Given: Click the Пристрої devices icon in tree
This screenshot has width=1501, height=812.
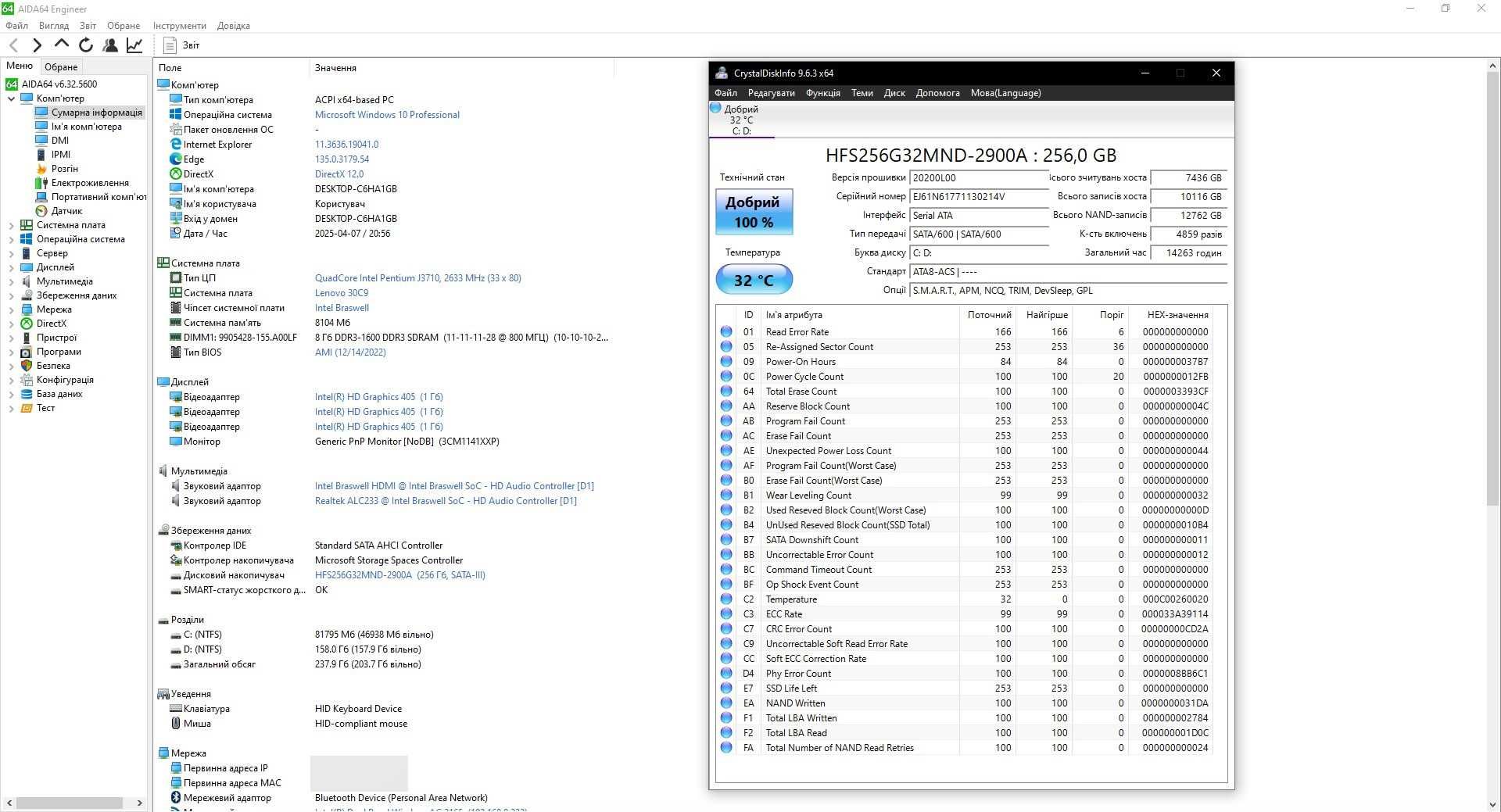Looking at the screenshot, I should [27, 338].
